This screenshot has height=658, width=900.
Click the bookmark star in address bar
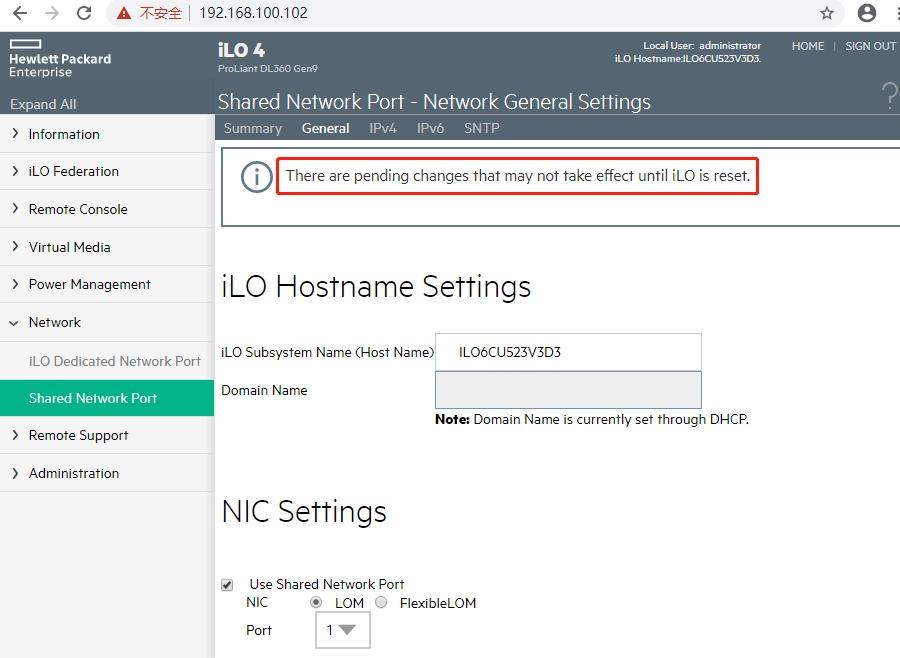pyautogui.click(x=827, y=14)
